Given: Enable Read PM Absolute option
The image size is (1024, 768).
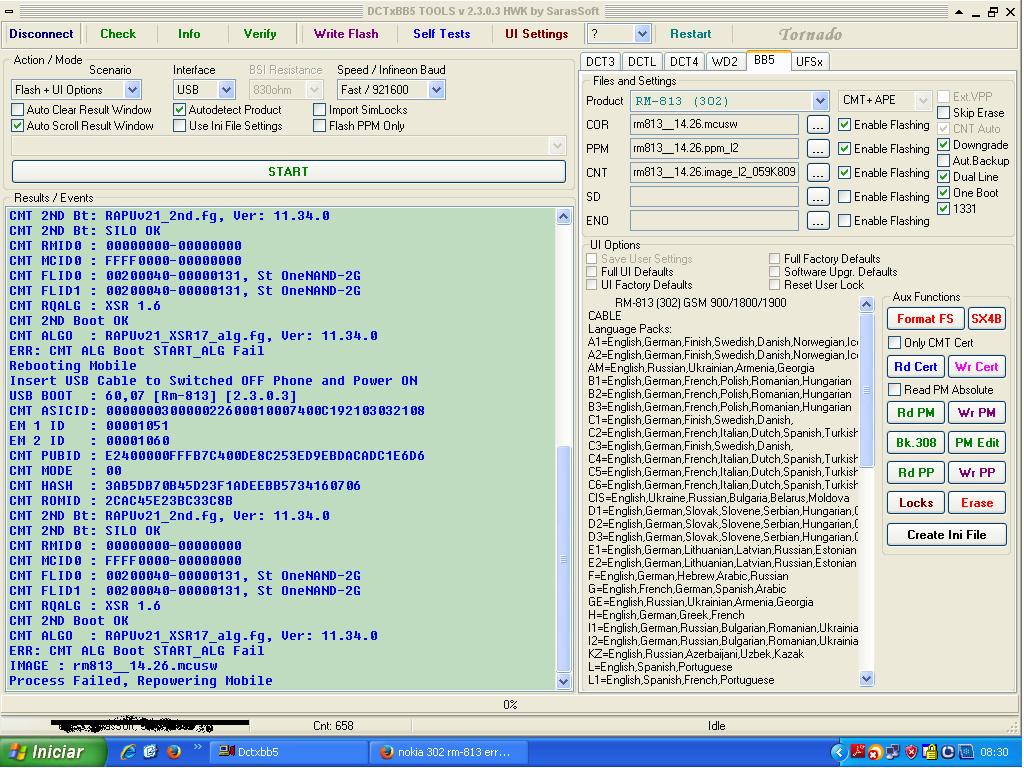Looking at the screenshot, I should [x=895, y=390].
